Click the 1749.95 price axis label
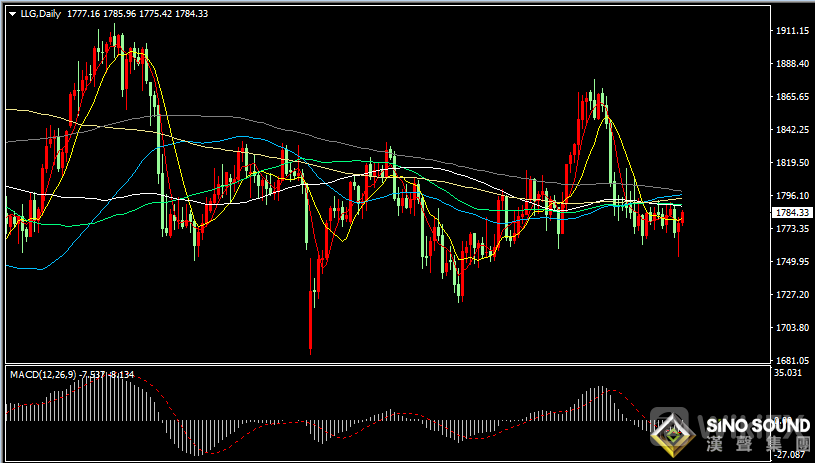The width and height of the screenshot is (815, 463). pos(790,262)
